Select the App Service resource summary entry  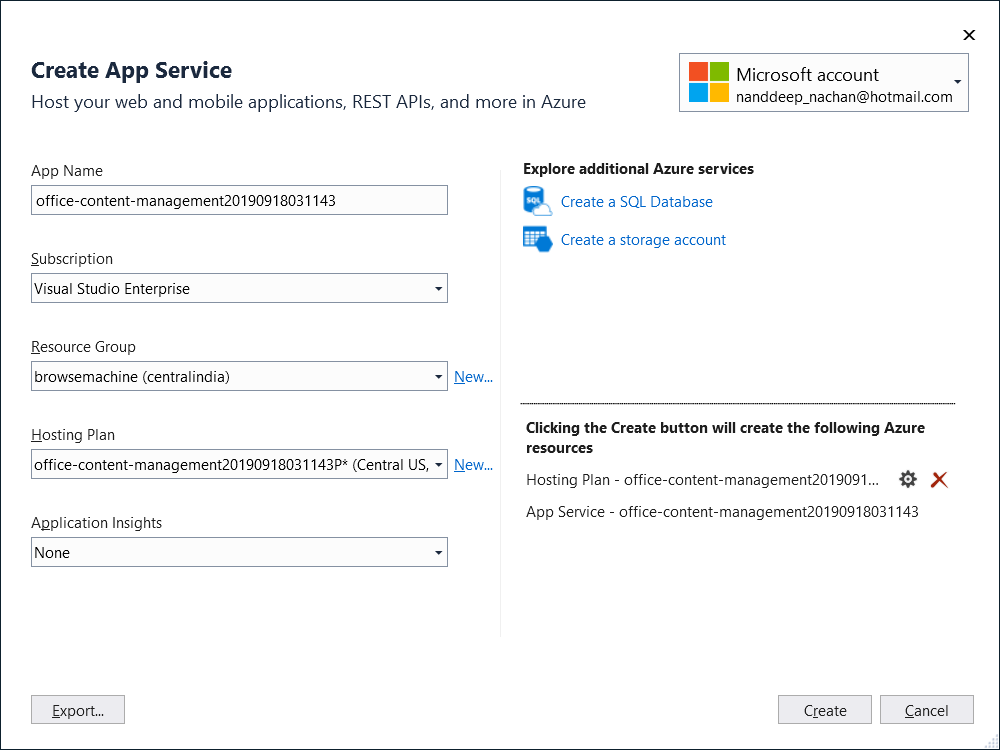[x=722, y=512]
